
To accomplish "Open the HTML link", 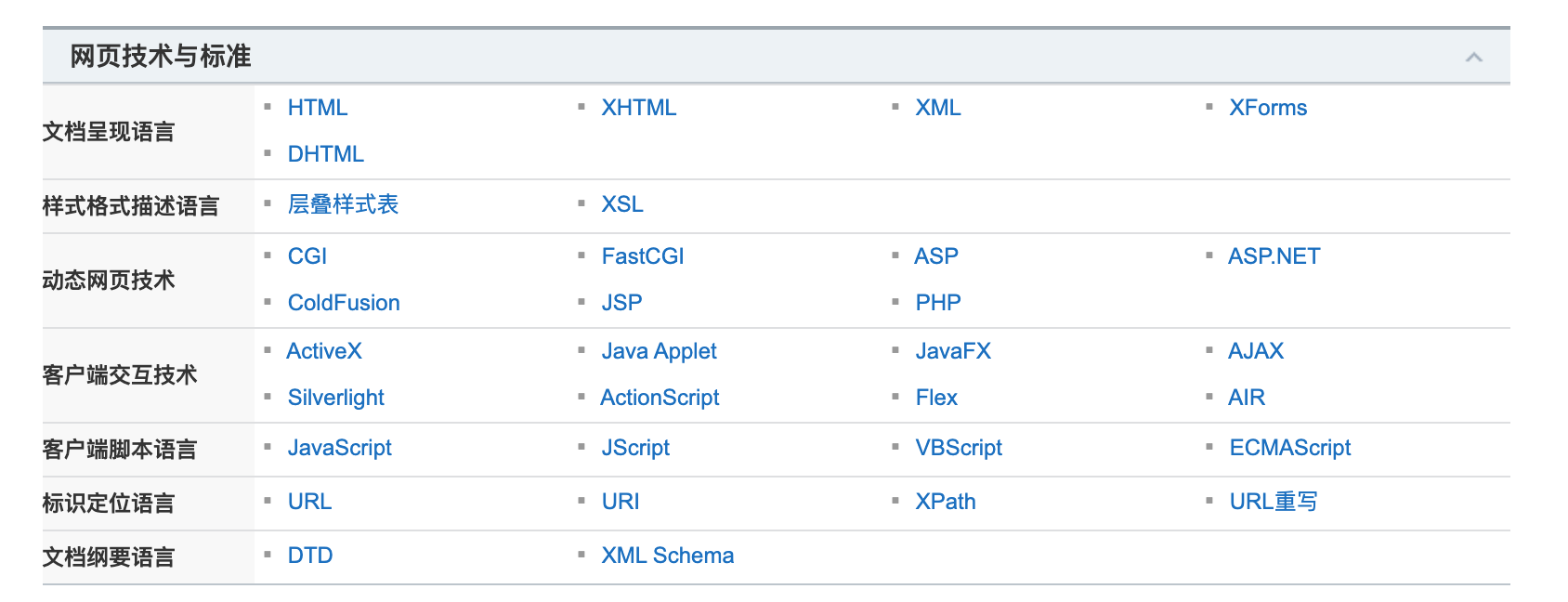I will click(318, 108).
